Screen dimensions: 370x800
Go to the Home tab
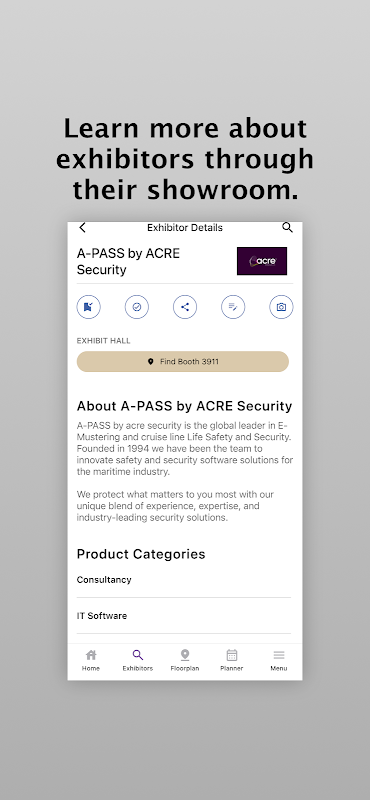click(91, 660)
